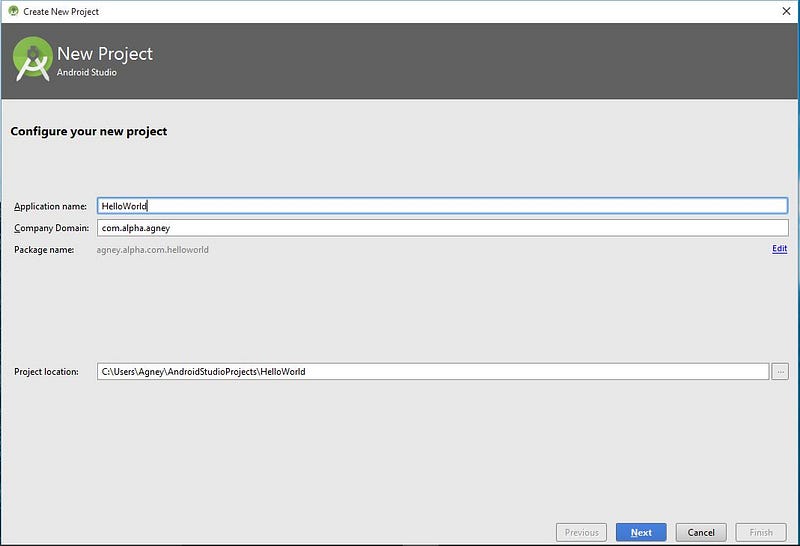Click the small Android Studio title bar icon
The width and height of the screenshot is (800, 546).
pos(13,11)
